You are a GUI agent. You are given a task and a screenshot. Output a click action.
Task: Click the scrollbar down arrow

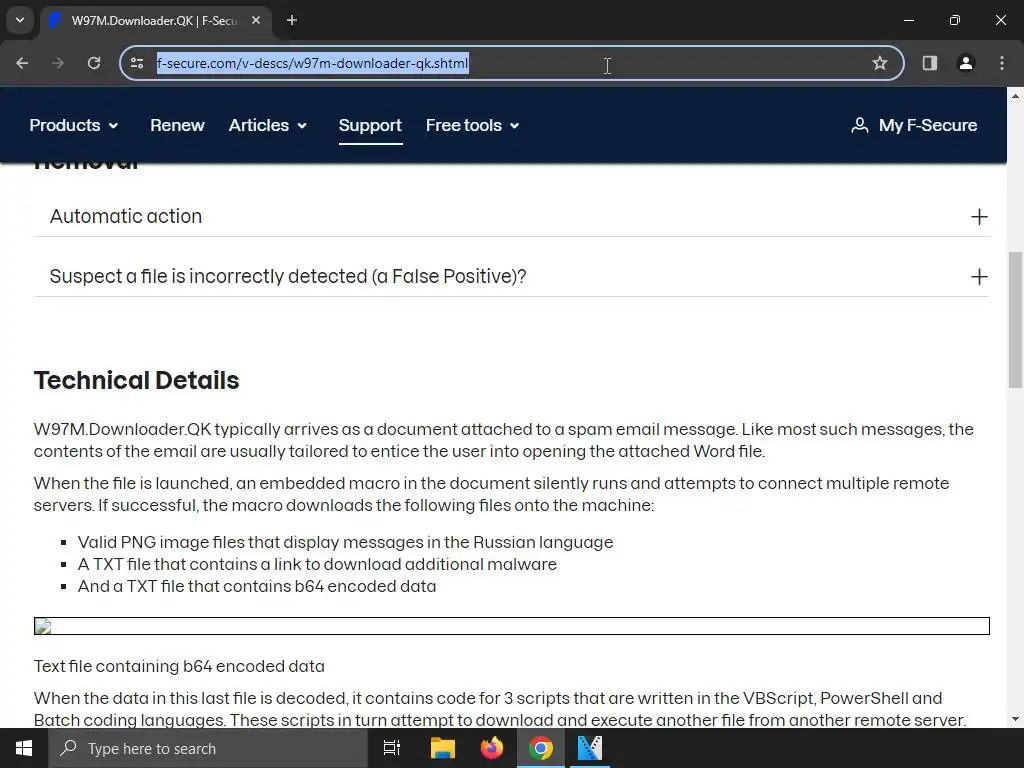(x=1015, y=719)
